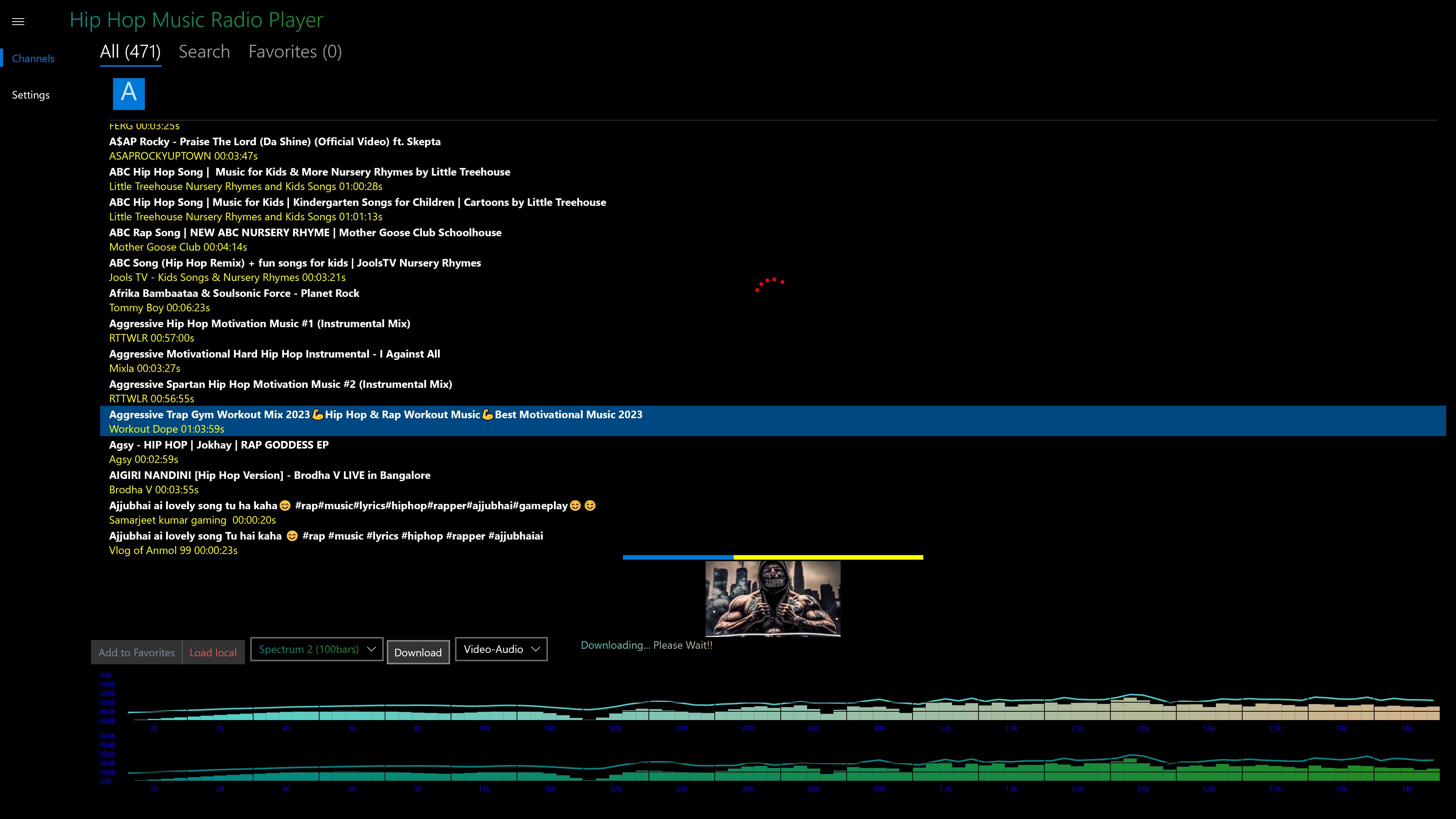
Task: Click the blue-yellow download progress bar
Action: tap(773, 557)
